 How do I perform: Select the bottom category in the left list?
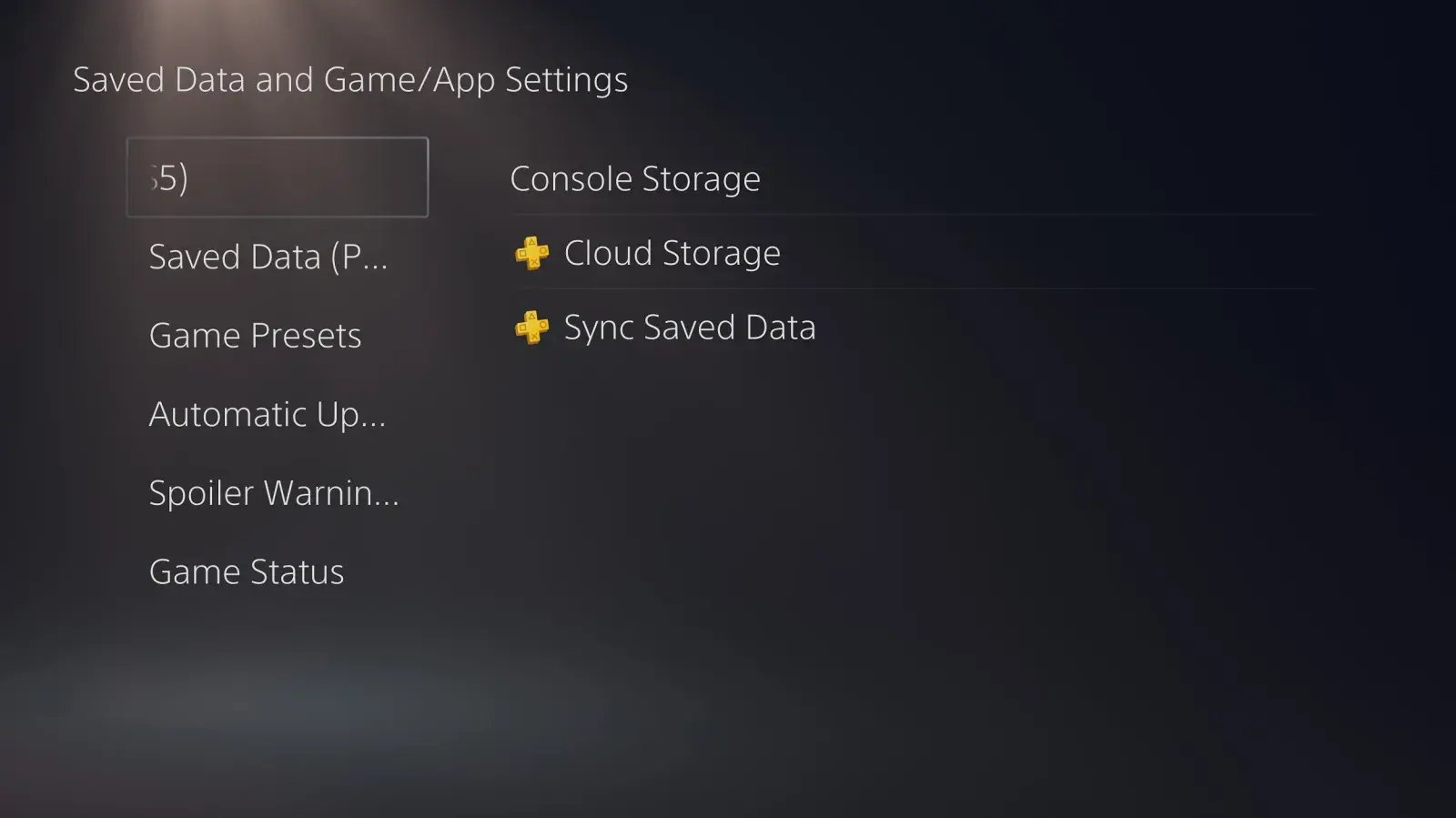click(x=246, y=572)
